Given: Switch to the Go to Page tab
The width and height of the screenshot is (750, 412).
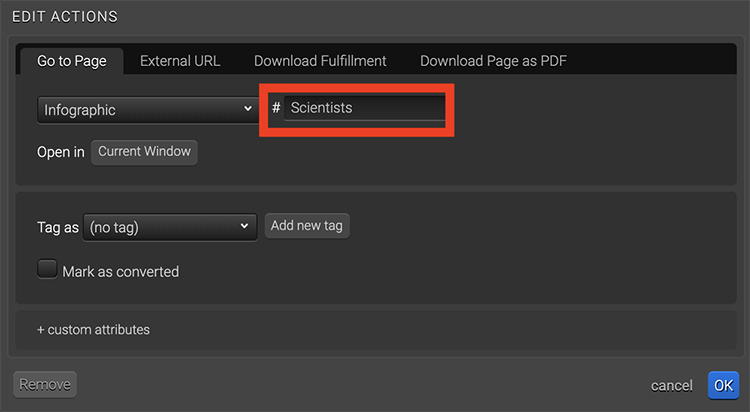Looking at the screenshot, I should 71,61.
